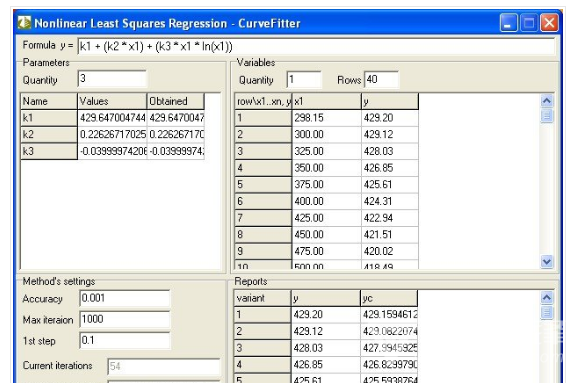
Task: Click y cell 421.51 in row 8
Action: pyautogui.click(x=390, y=235)
